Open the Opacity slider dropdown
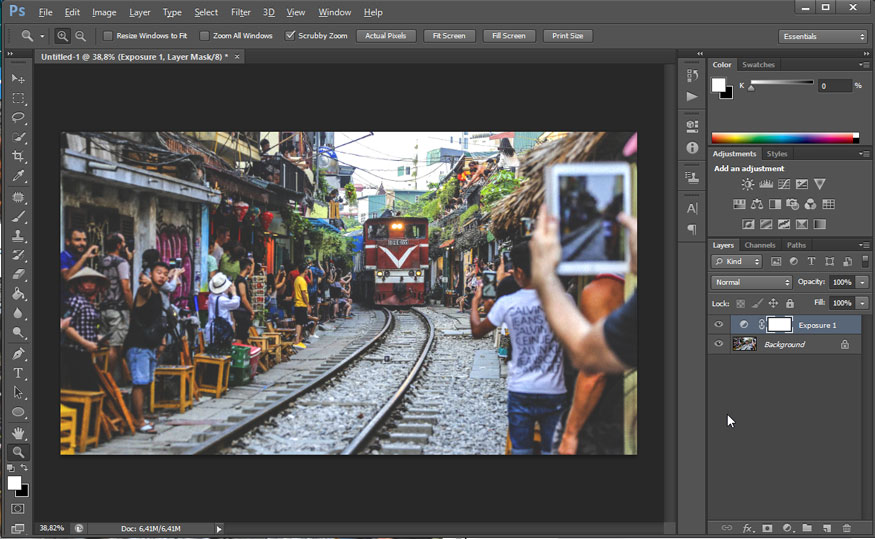 pyautogui.click(x=863, y=282)
